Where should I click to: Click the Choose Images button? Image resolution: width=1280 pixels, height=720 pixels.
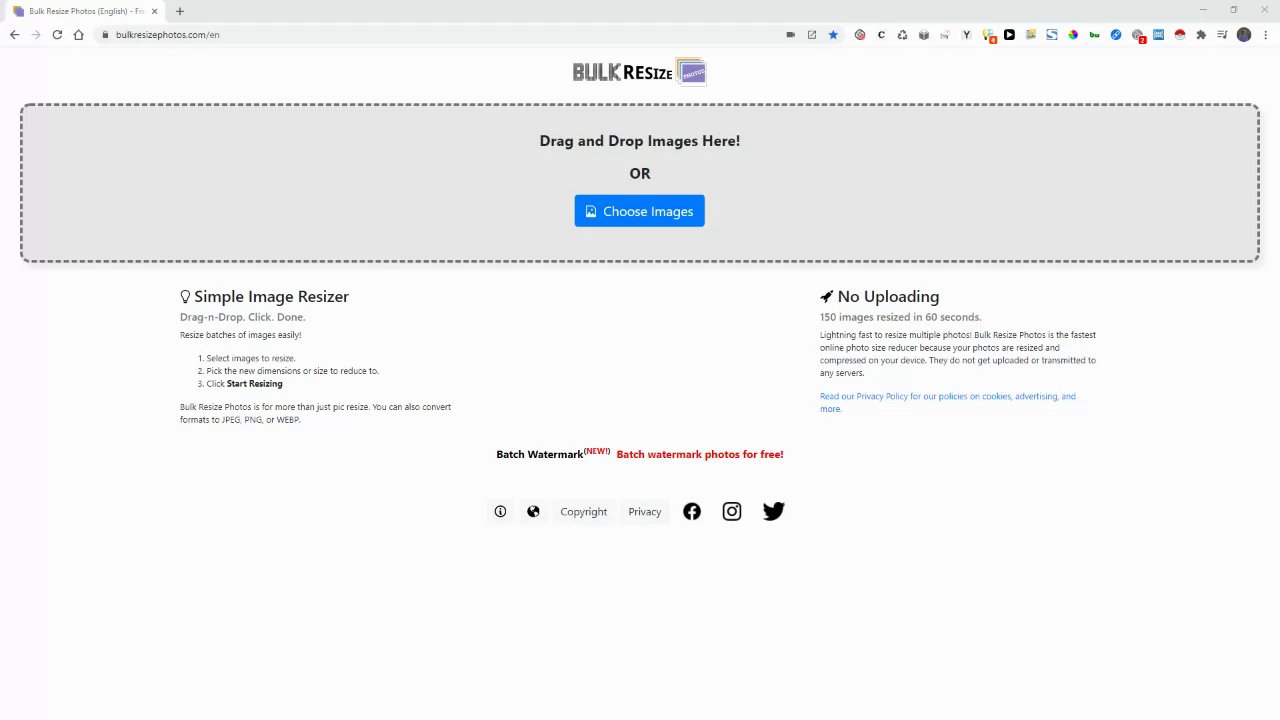(639, 211)
